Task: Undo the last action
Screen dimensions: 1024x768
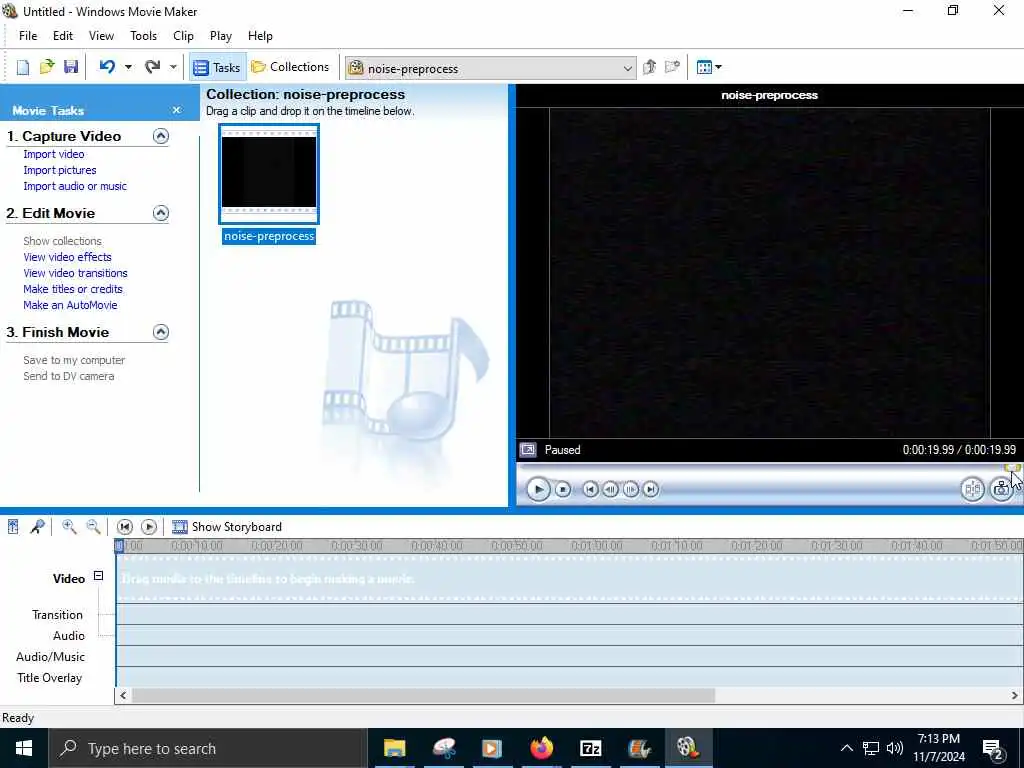Action: click(107, 67)
